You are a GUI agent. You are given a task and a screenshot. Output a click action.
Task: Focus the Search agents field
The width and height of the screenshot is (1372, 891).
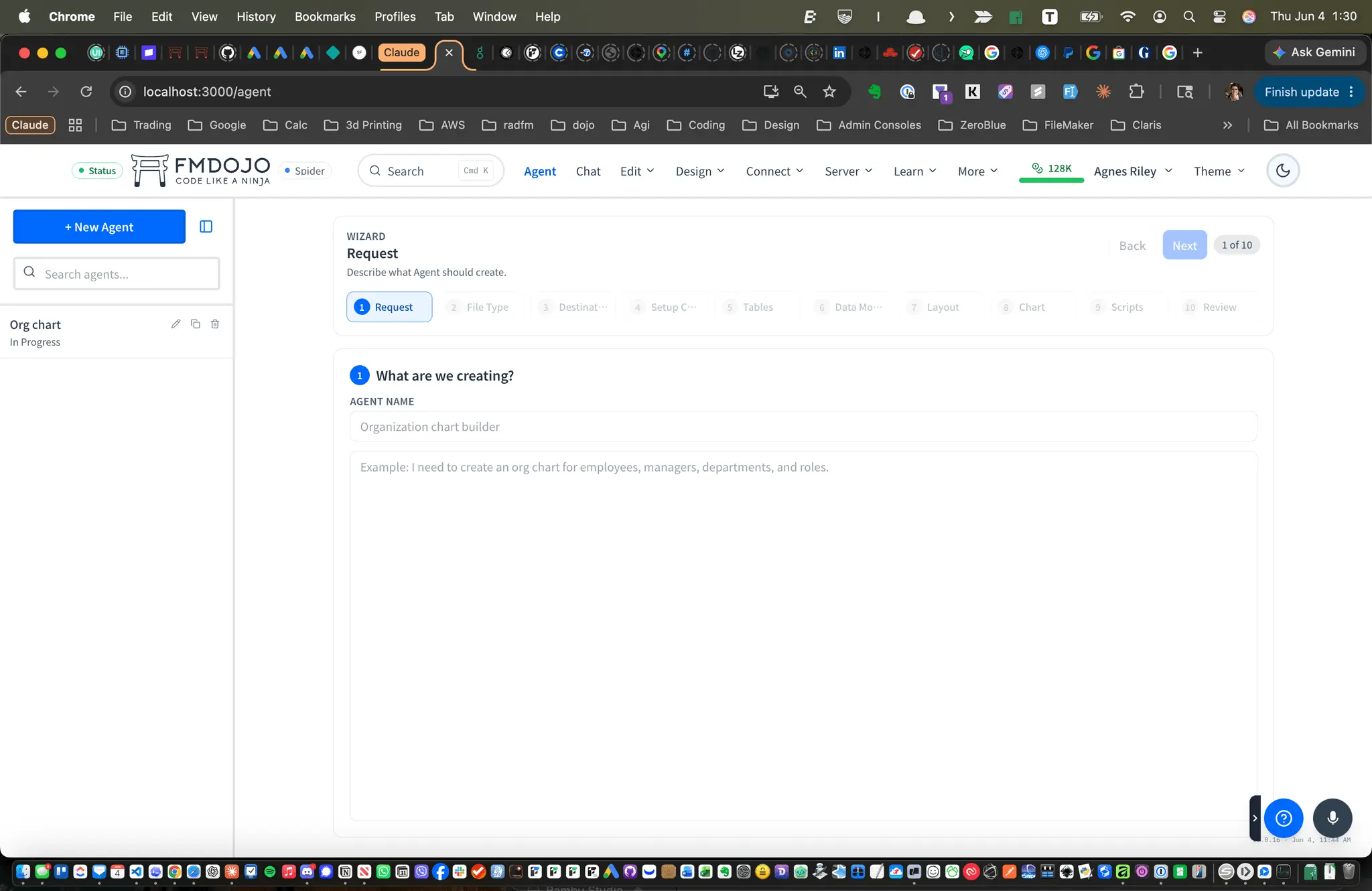(x=117, y=273)
